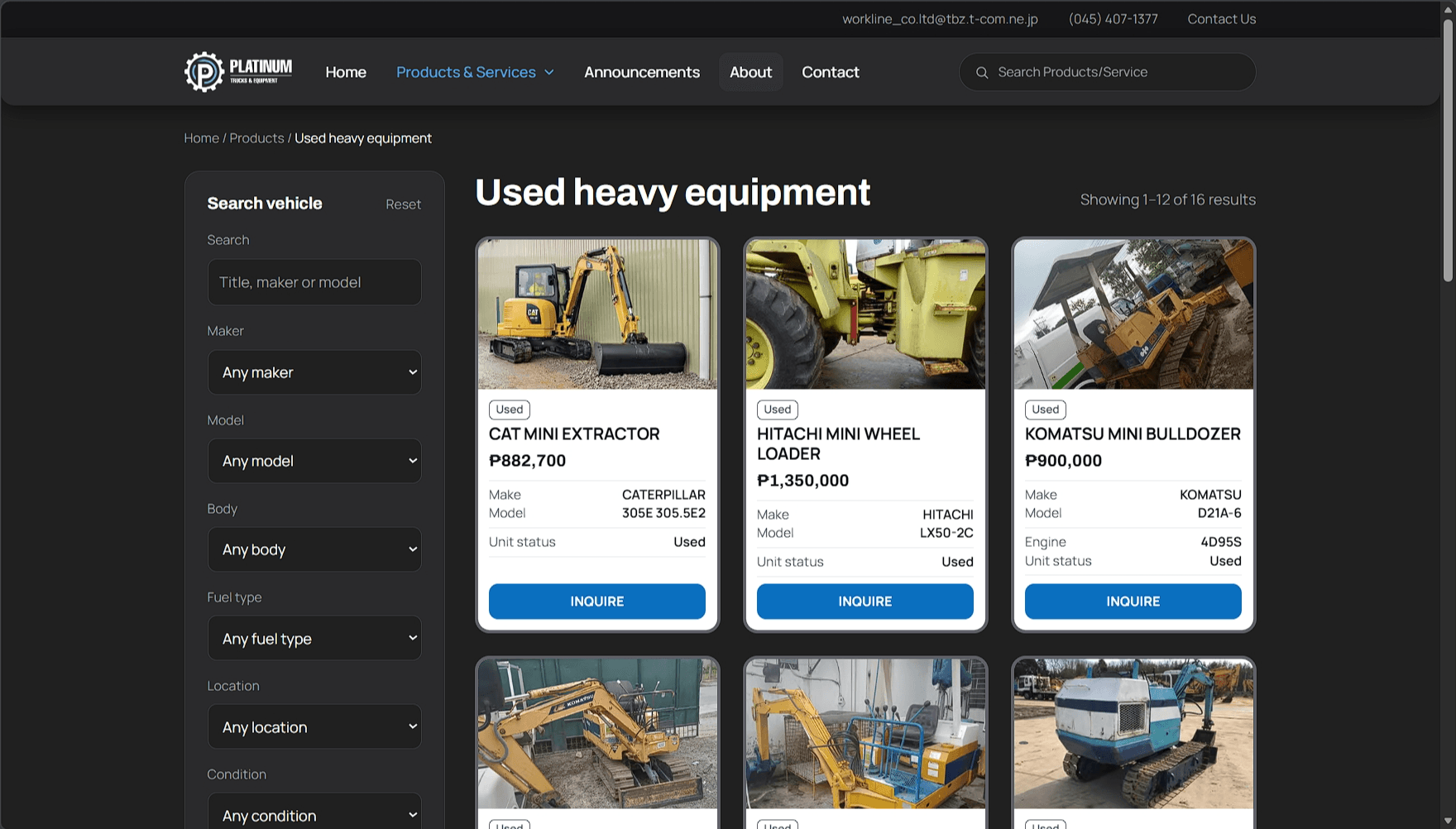Open the yellow and blue mini excavator photo
The height and width of the screenshot is (829, 1456).
coord(865,734)
